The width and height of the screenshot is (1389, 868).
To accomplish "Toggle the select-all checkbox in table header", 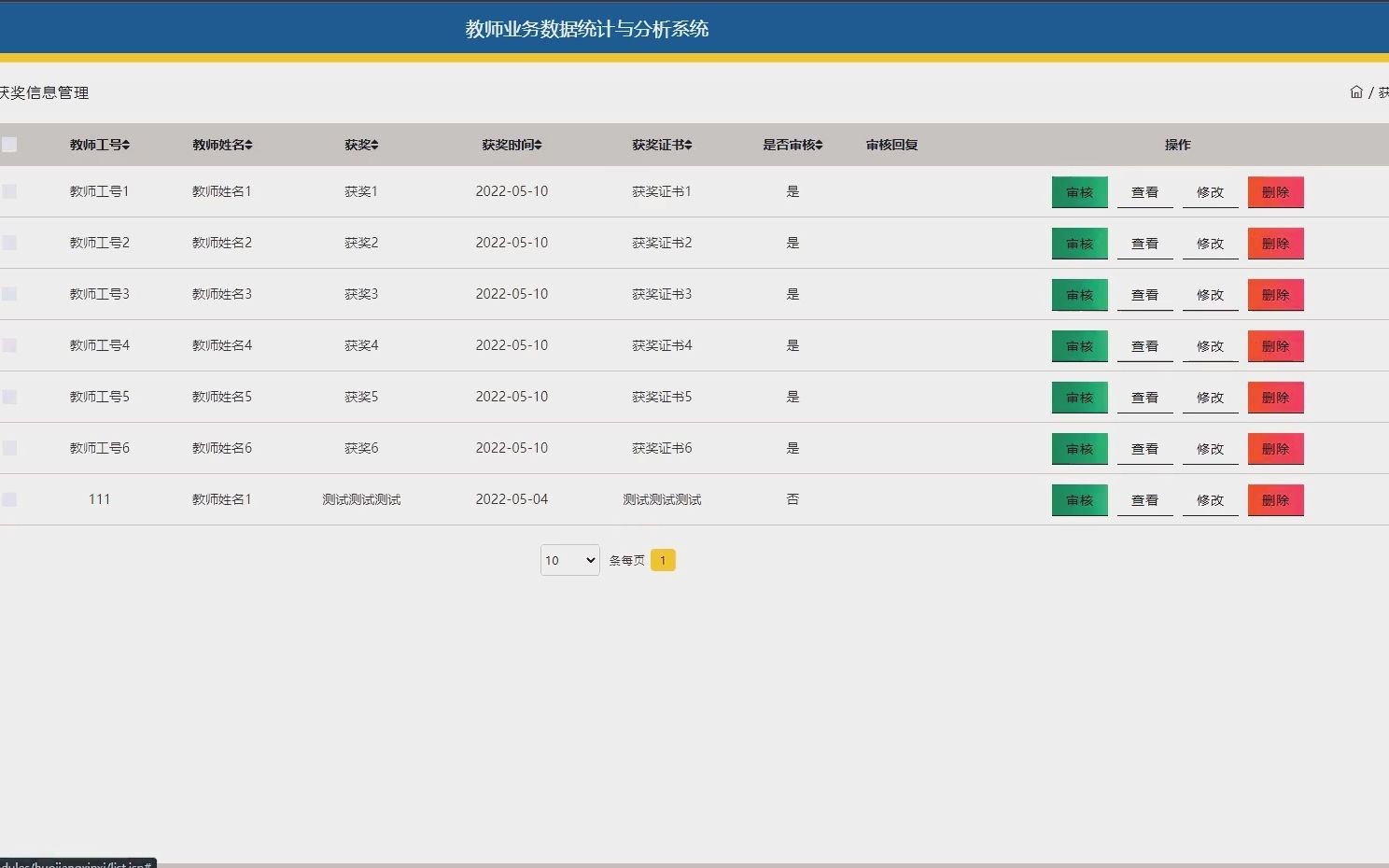I will 9,145.
